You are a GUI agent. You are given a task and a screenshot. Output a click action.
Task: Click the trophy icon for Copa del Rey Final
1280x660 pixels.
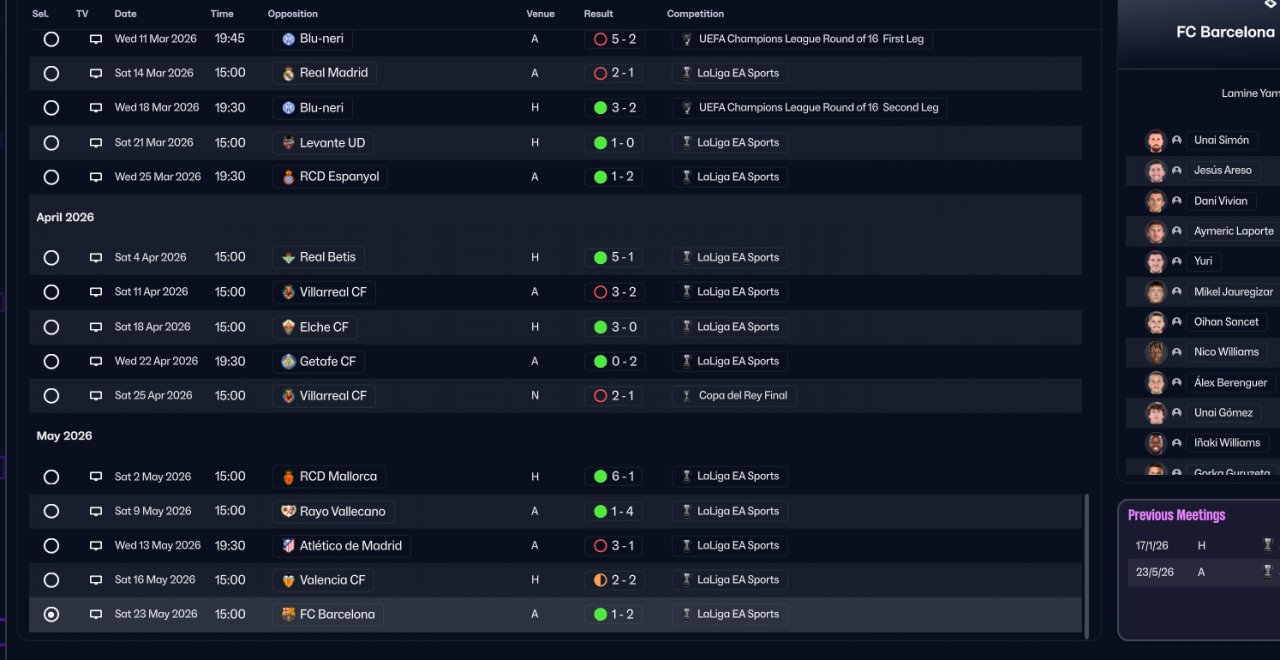(686, 396)
